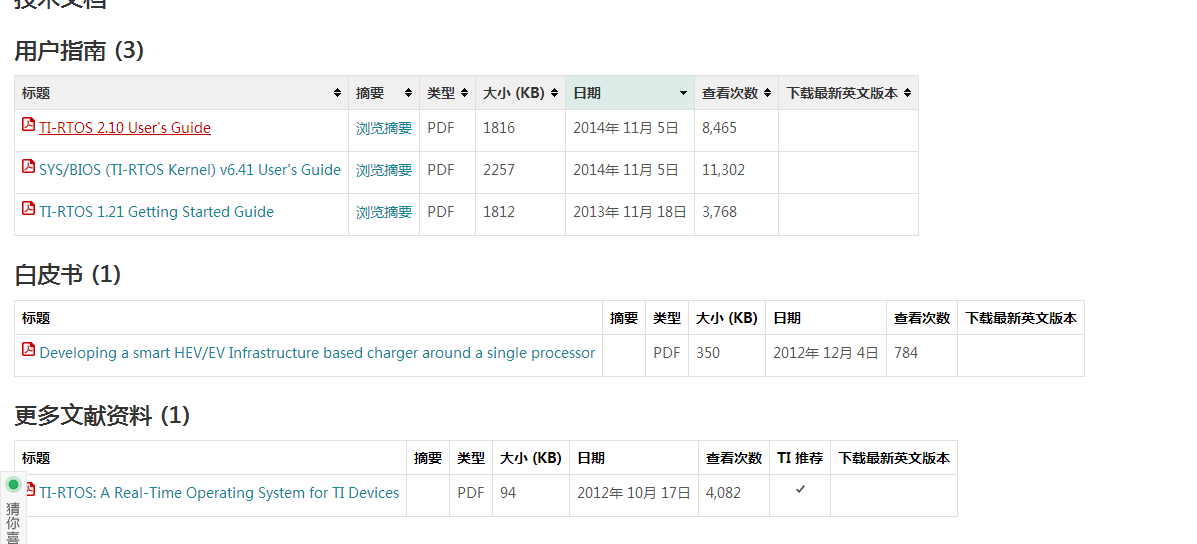Image resolution: width=1197 pixels, height=544 pixels.
Task: Click PDF icon beside SYS/BIOS Kernel v6.41 guide
Action: (29, 167)
